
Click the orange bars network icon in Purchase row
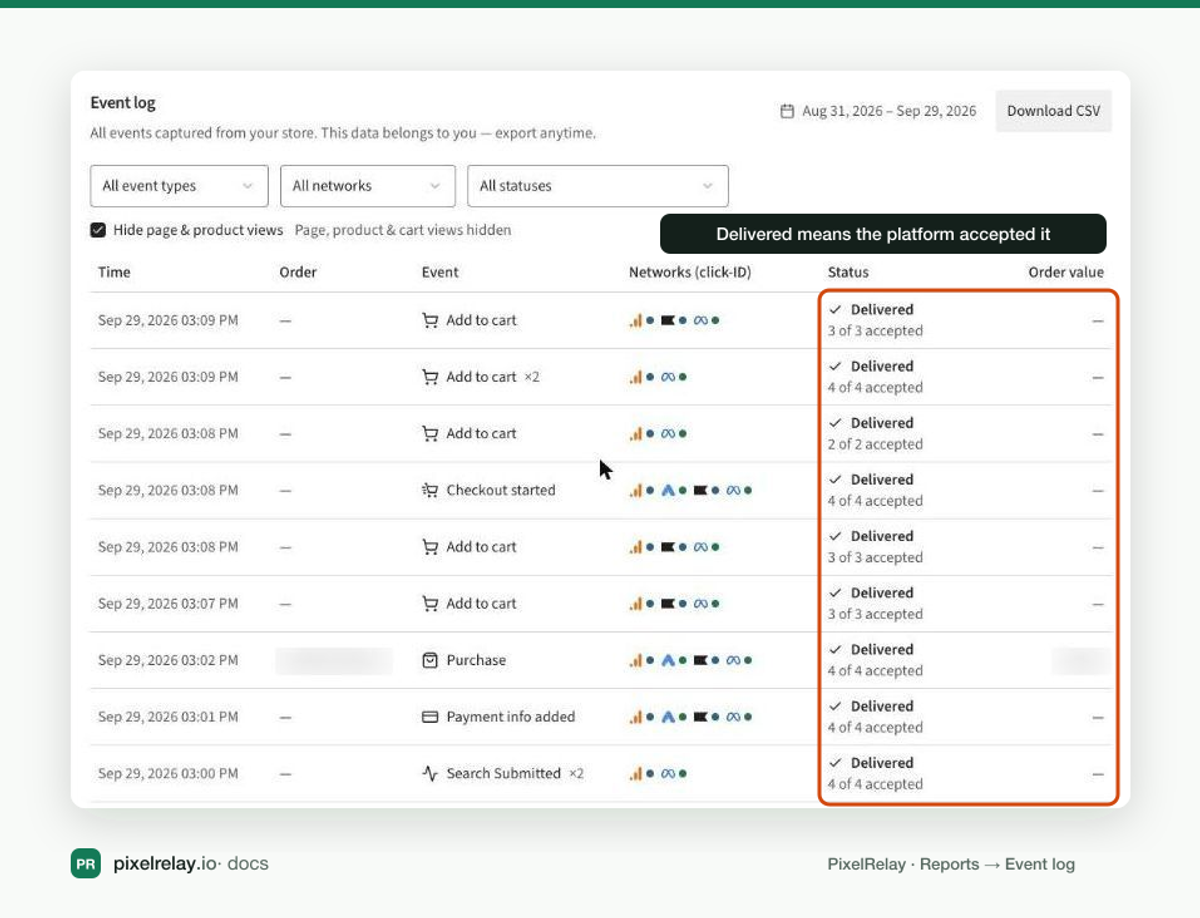(x=635, y=661)
